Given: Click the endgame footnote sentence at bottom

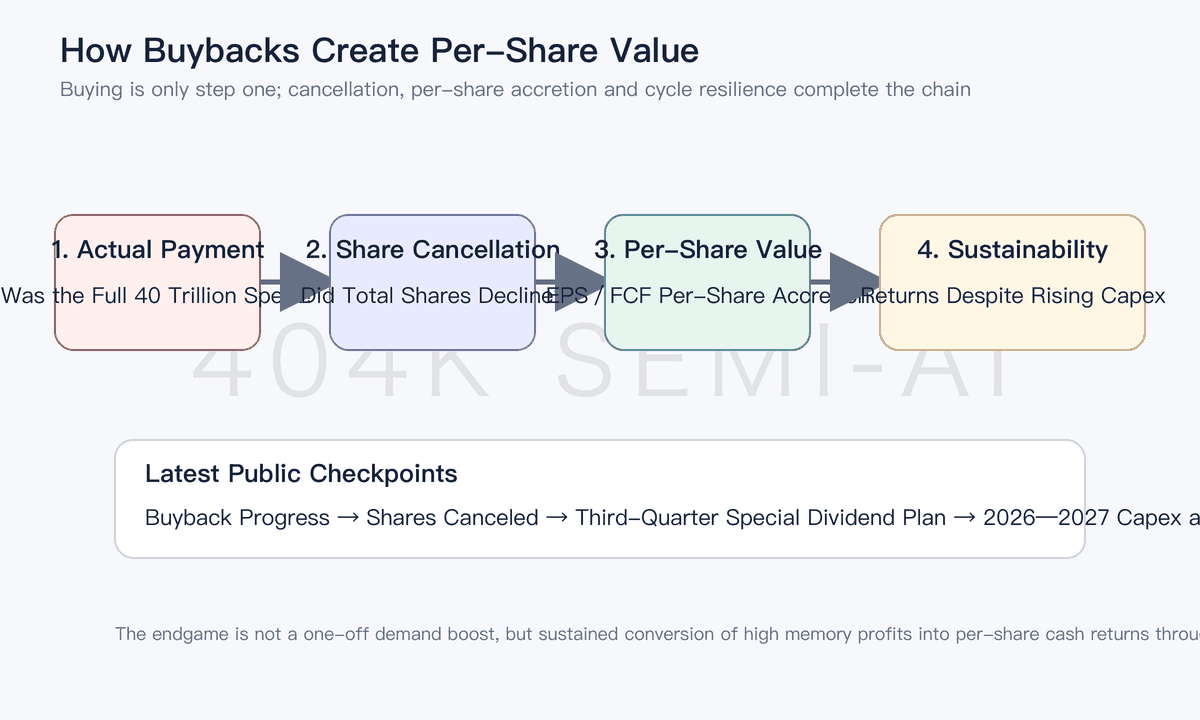Looking at the screenshot, I should (657, 634).
